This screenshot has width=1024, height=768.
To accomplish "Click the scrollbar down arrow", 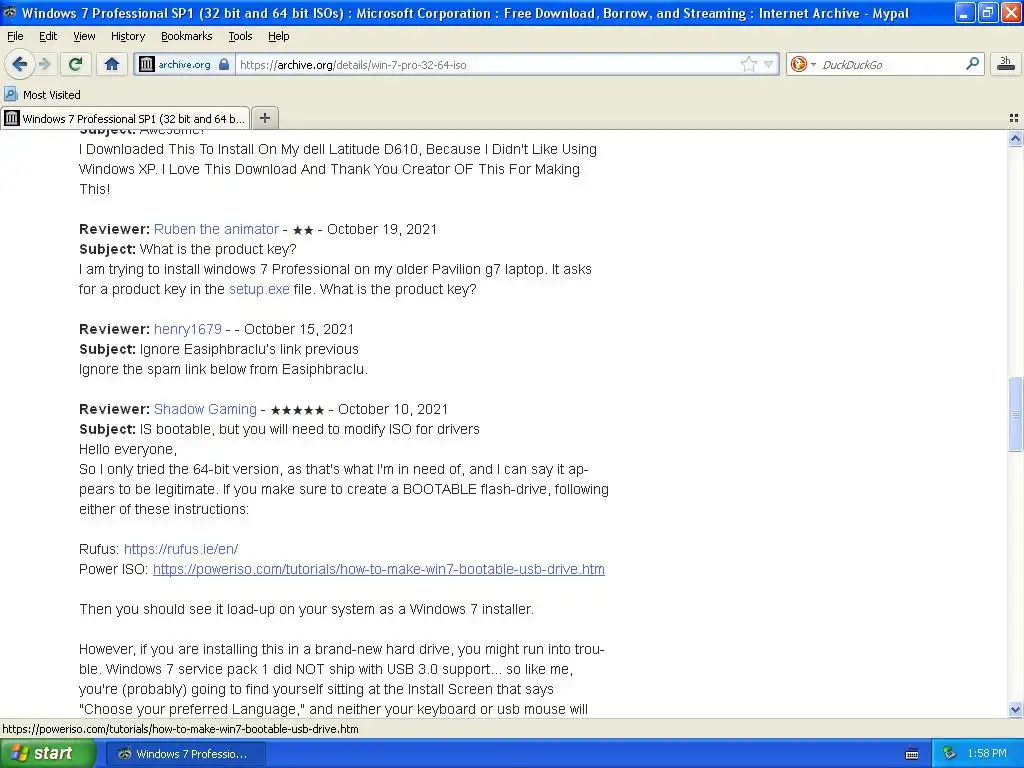I will coord(1015,709).
